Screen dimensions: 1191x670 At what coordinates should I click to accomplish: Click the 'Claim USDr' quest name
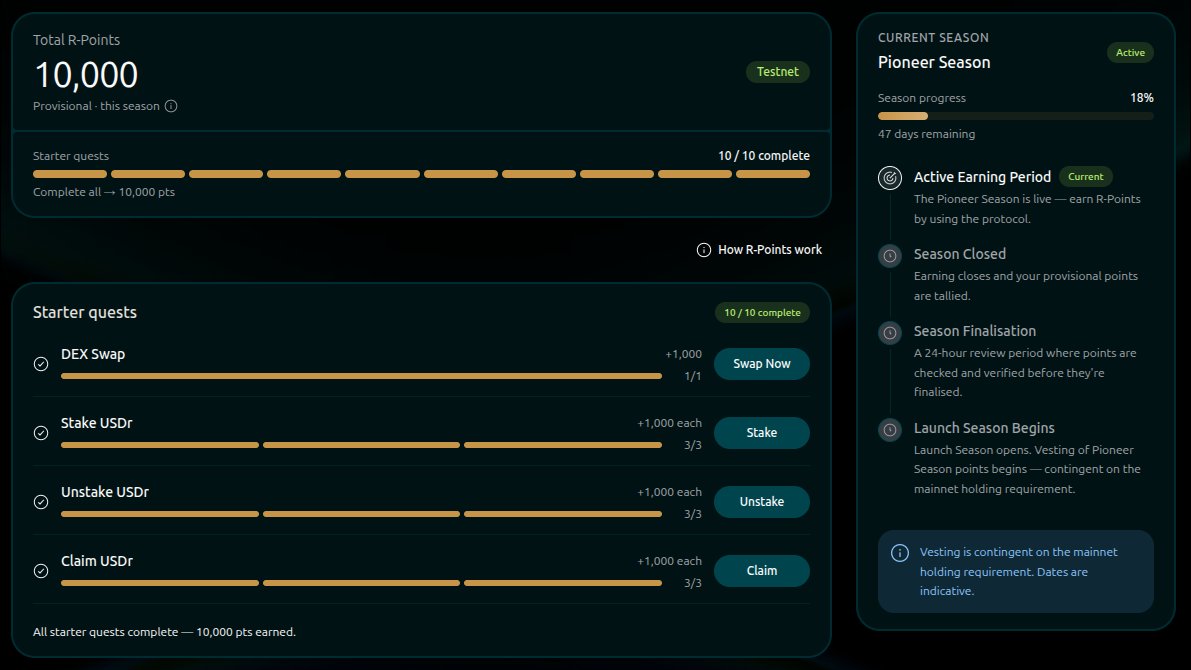tap(96, 561)
